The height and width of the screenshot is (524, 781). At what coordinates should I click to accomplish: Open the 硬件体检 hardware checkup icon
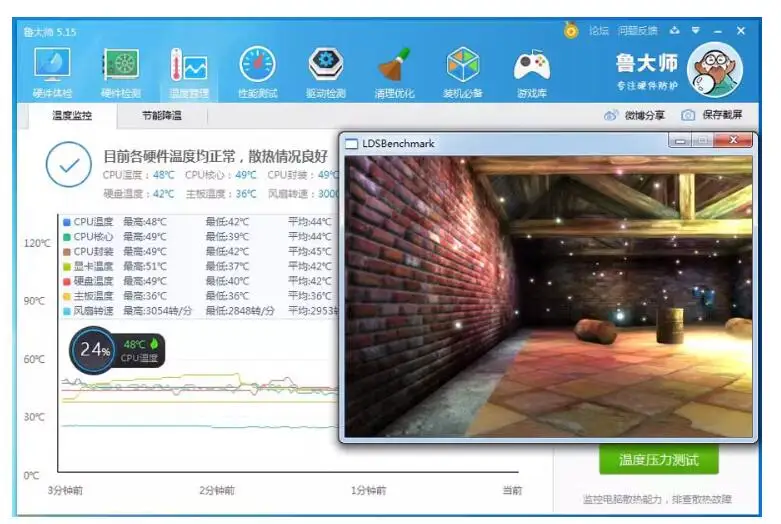click(52, 71)
